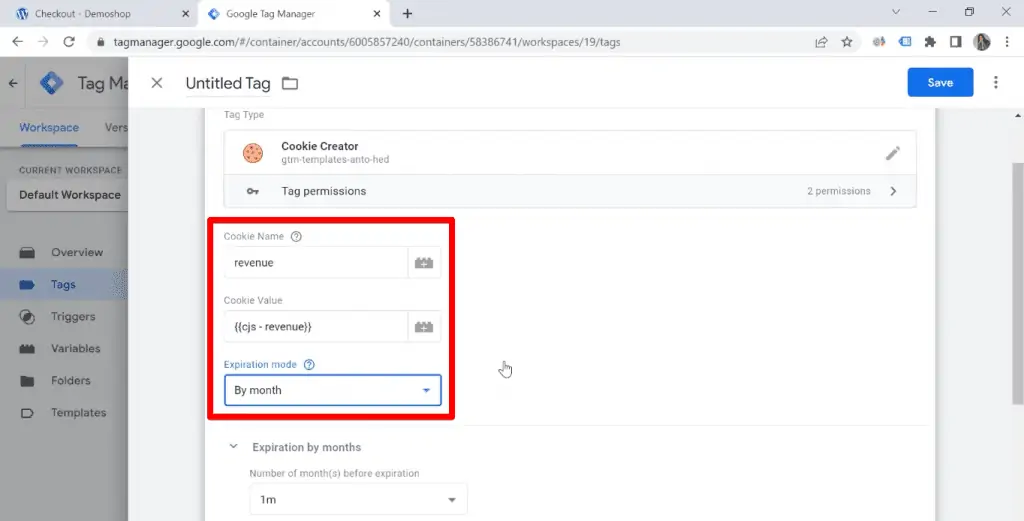Open the months before expiration dropdown

(x=359, y=499)
